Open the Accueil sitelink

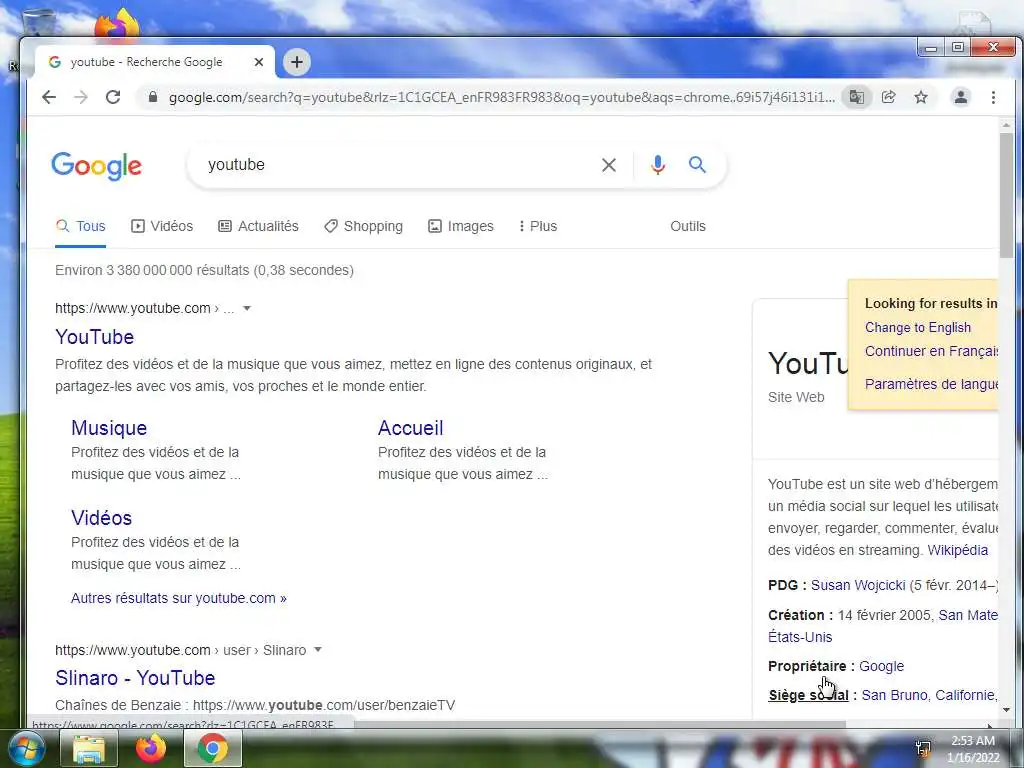tap(411, 428)
